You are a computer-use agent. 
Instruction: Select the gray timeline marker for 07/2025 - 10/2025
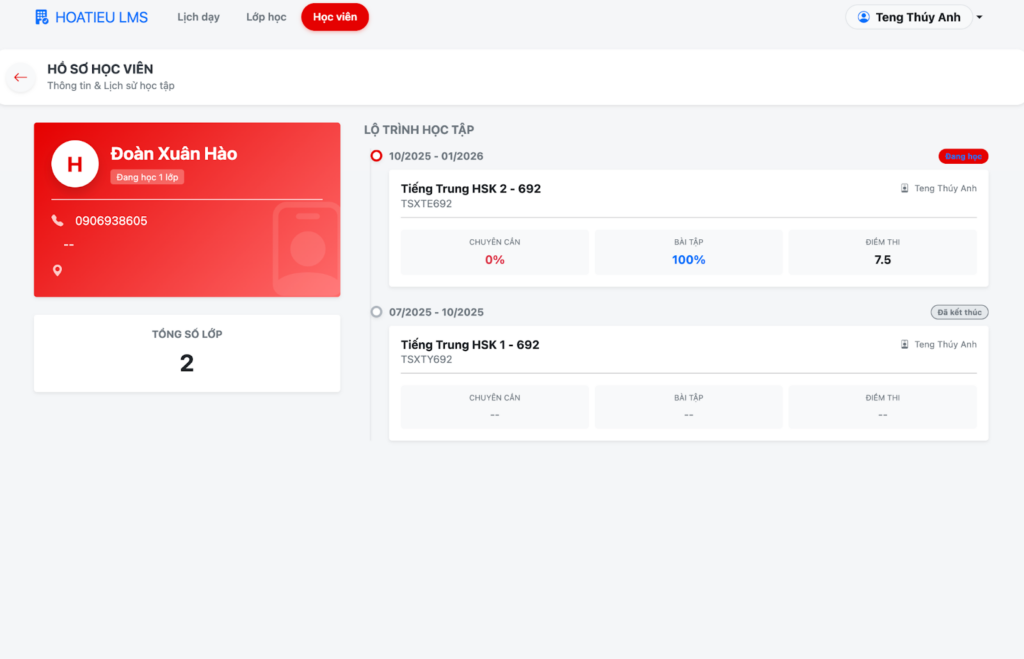[376, 312]
